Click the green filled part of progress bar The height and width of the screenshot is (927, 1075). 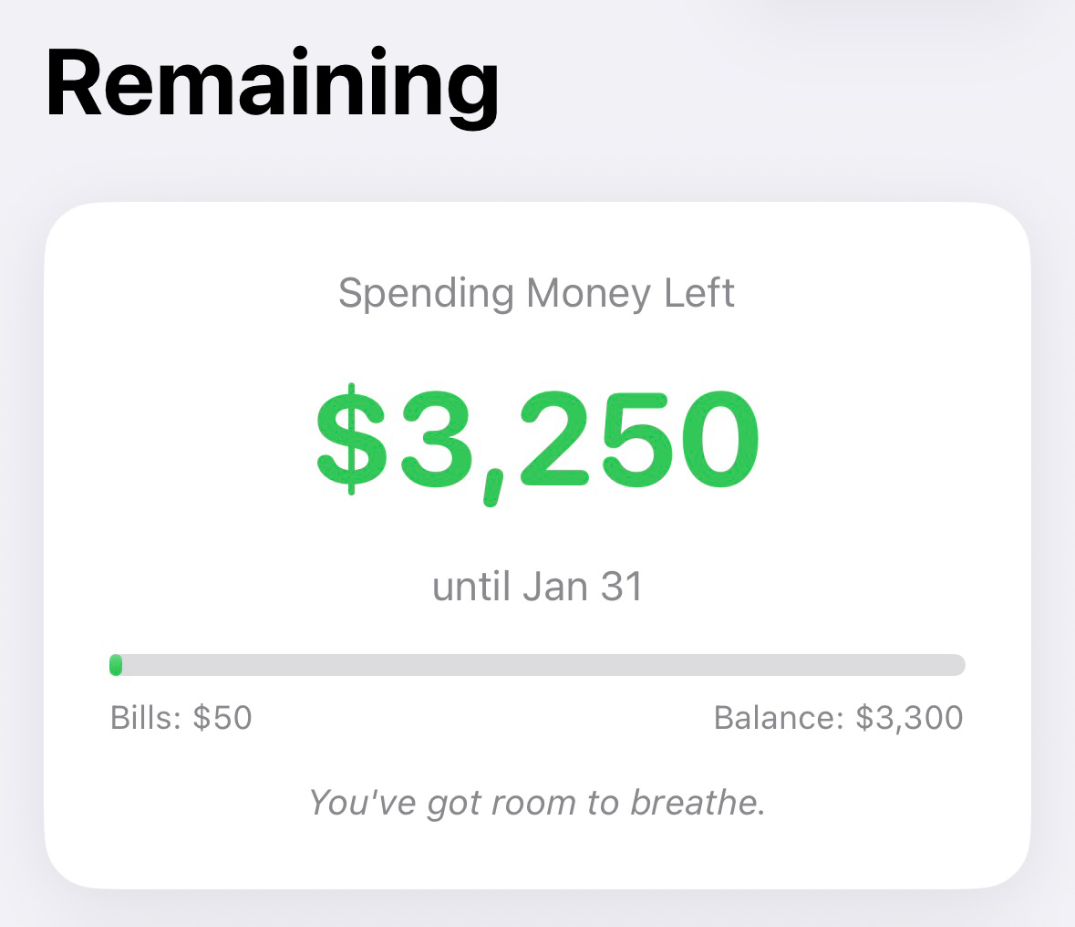(116, 665)
